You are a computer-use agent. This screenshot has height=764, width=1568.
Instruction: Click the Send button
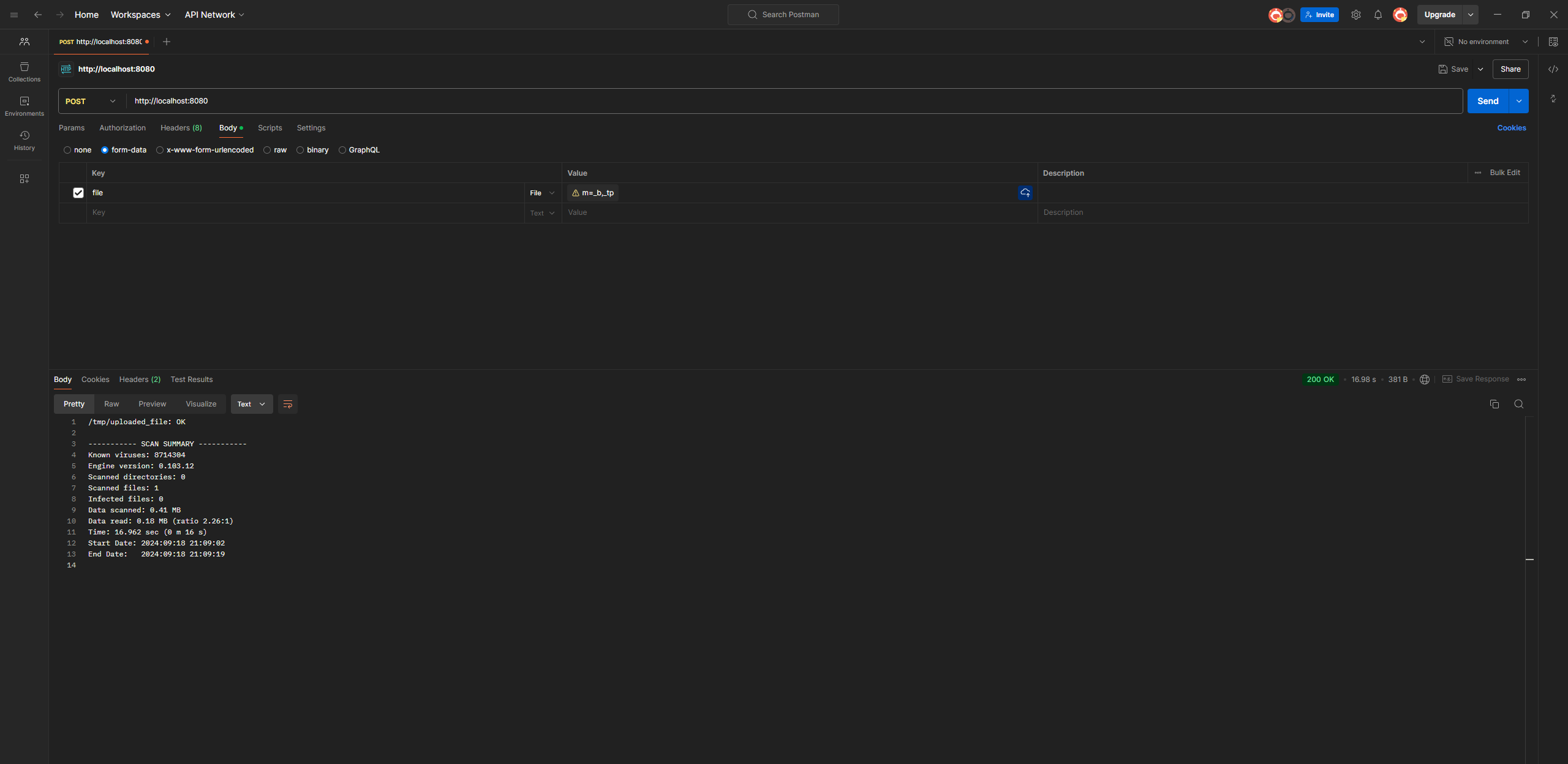click(1488, 101)
